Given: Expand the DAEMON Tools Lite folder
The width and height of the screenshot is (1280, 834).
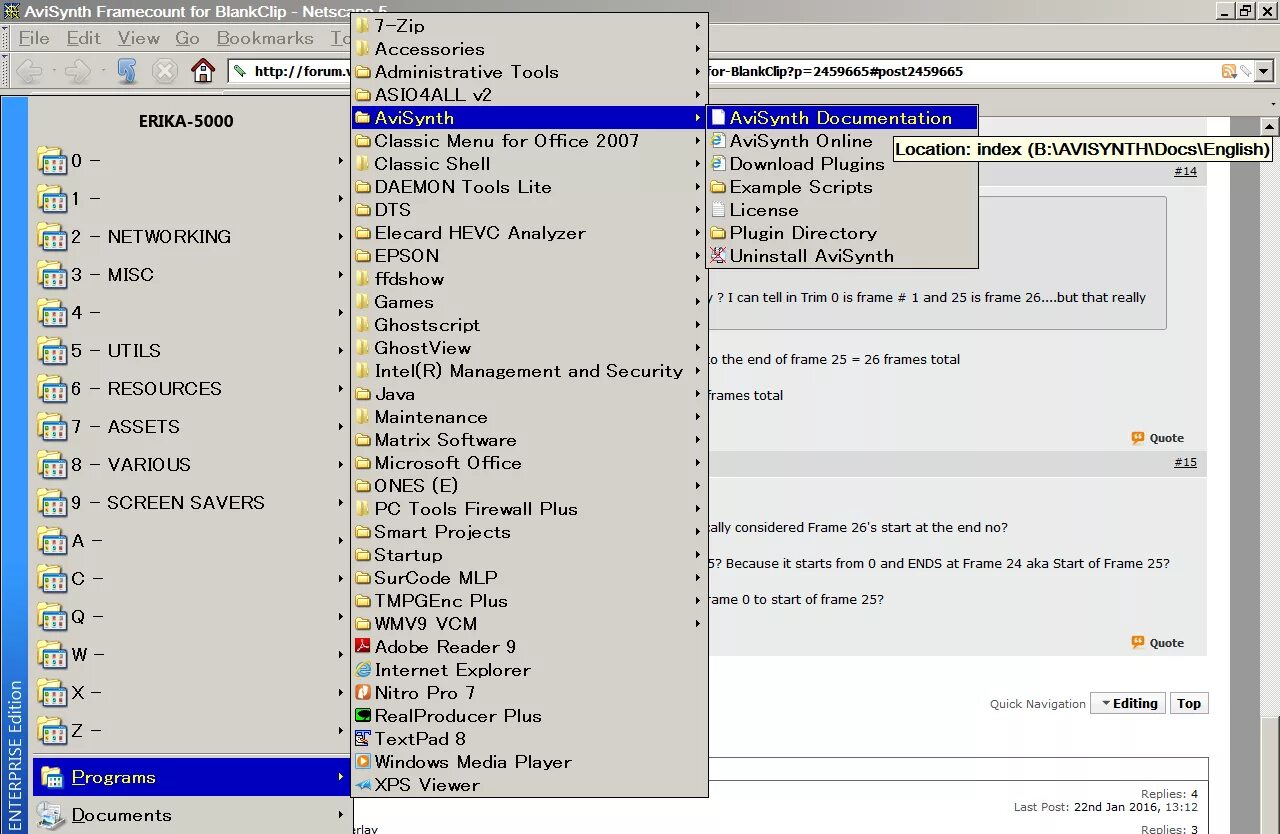Looking at the screenshot, I should (530, 187).
